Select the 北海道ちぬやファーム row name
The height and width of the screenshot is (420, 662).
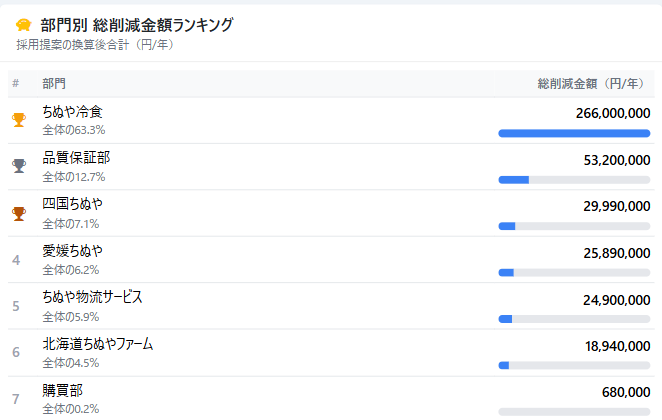pyautogui.click(x=98, y=344)
